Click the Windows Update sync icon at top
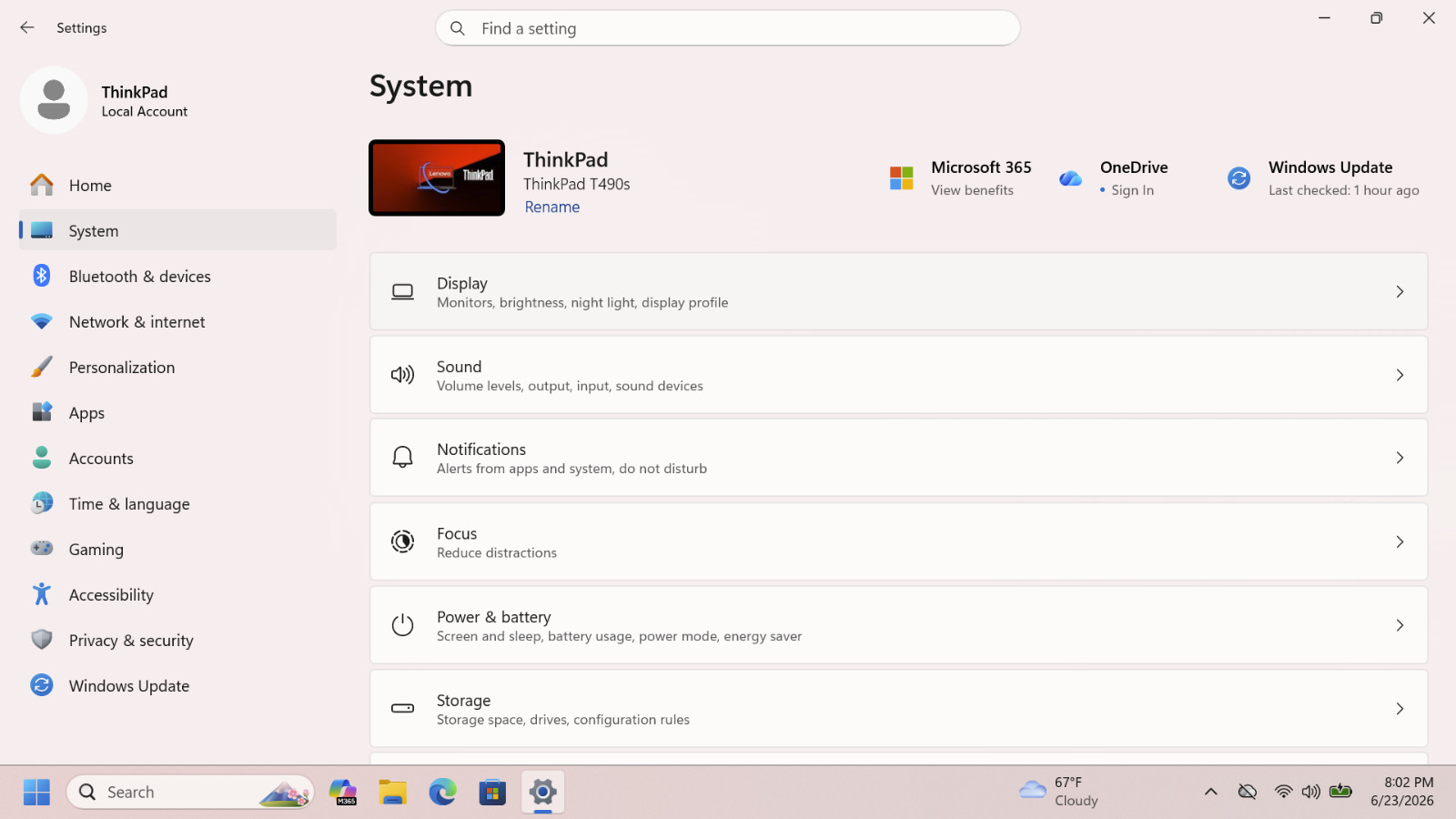The width and height of the screenshot is (1456, 819). [1239, 177]
